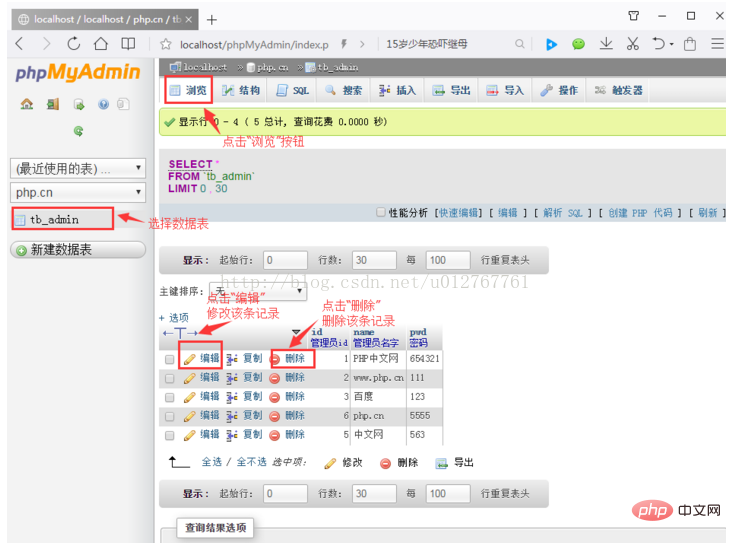Click the skin shirt icon in title bar

[x=634, y=16]
